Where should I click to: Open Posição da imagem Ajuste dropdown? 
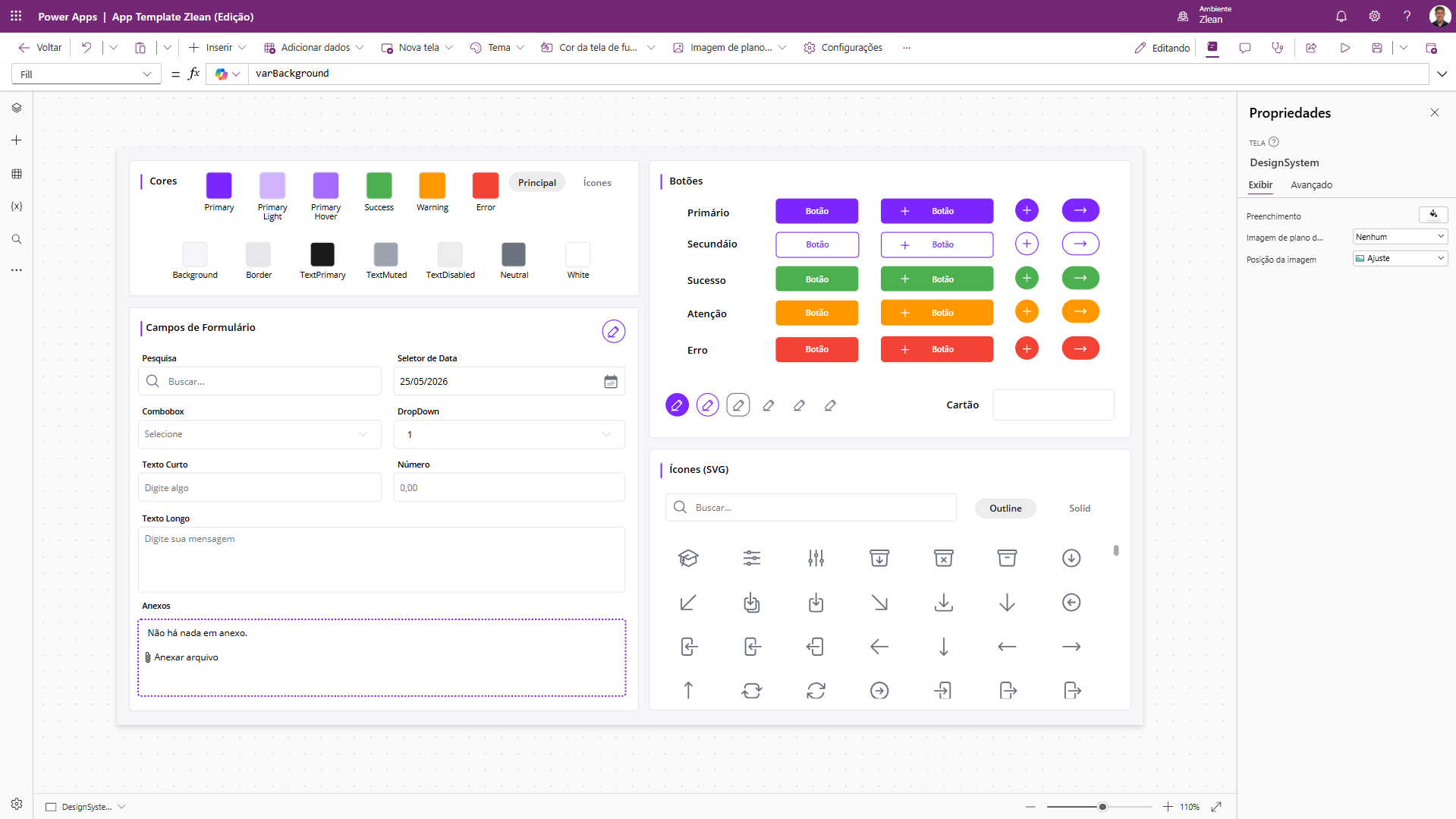point(1400,259)
